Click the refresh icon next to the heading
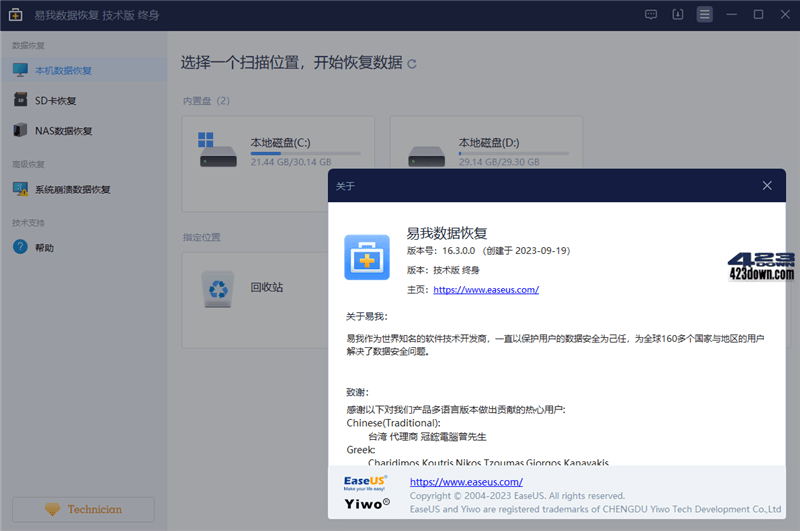Screen dimensions: 800x531 point(412,64)
